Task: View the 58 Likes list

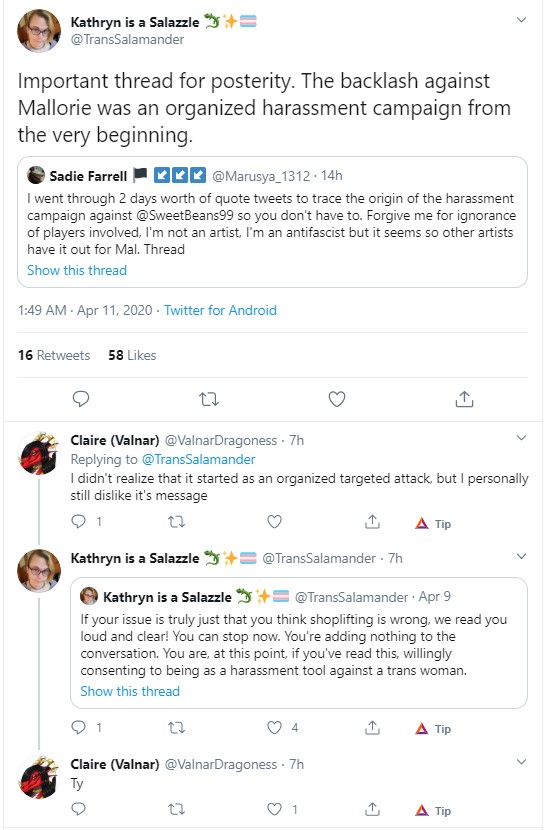Action: coord(132,355)
